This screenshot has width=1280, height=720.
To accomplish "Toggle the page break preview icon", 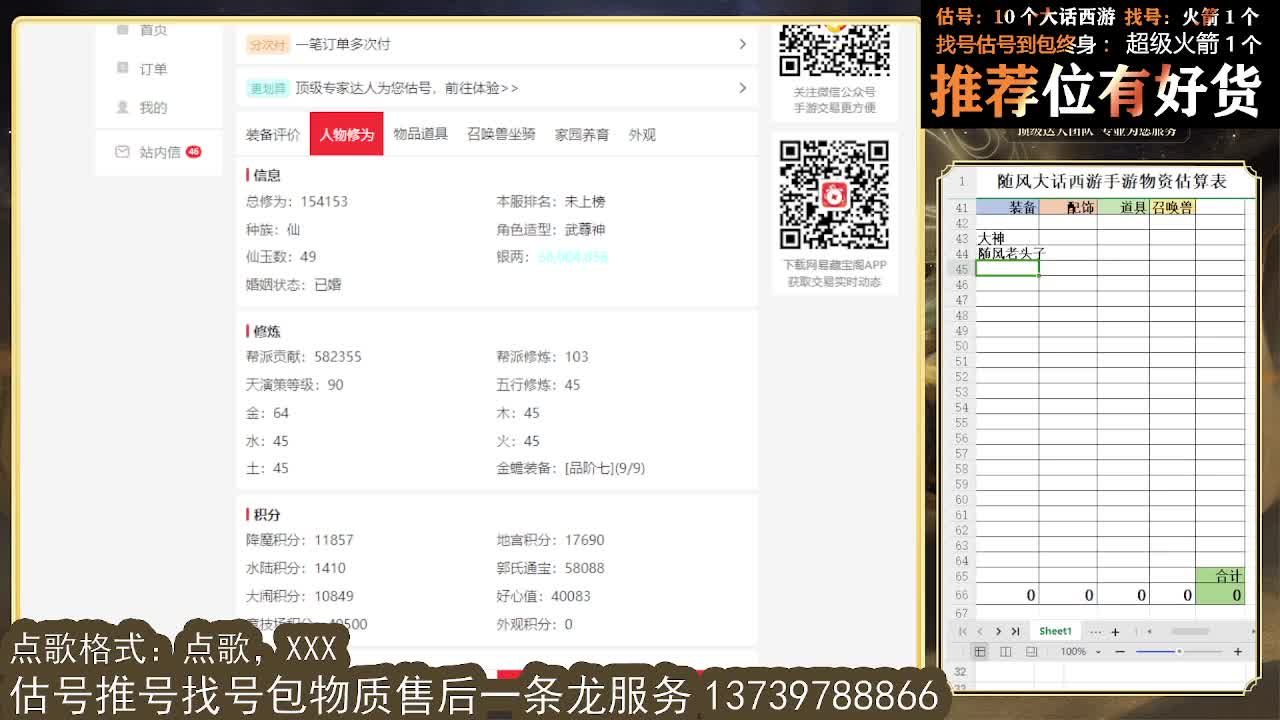I will (x=1032, y=651).
